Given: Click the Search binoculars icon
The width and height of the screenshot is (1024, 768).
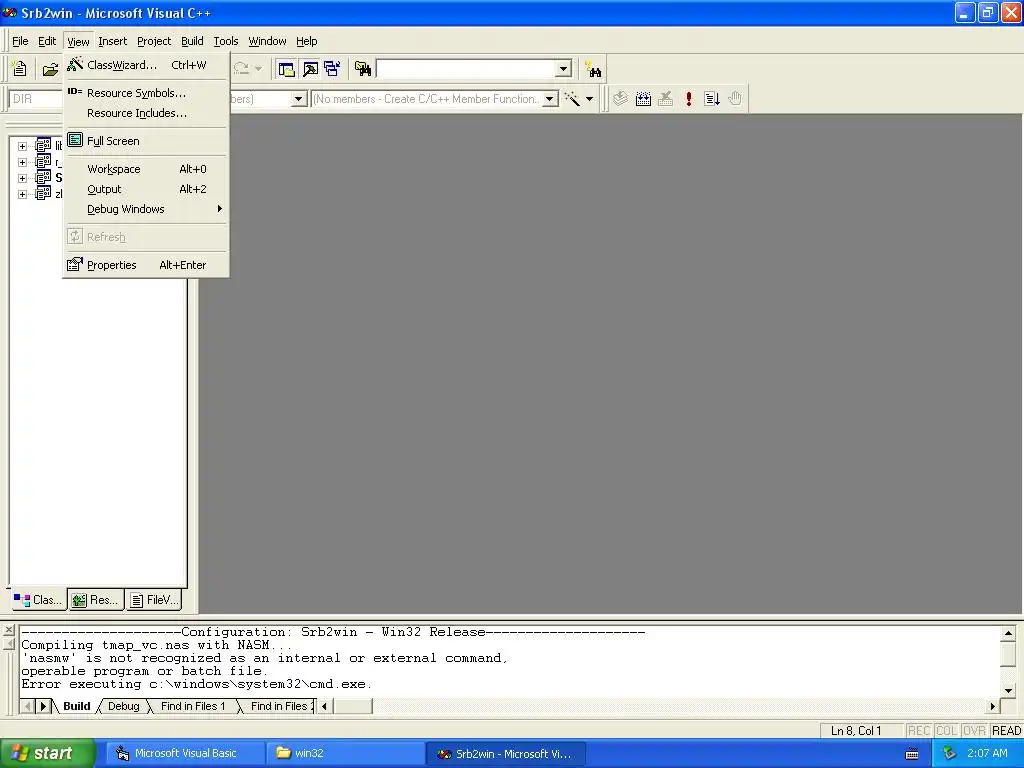Looking at the screenshot, I should (593, 69).
